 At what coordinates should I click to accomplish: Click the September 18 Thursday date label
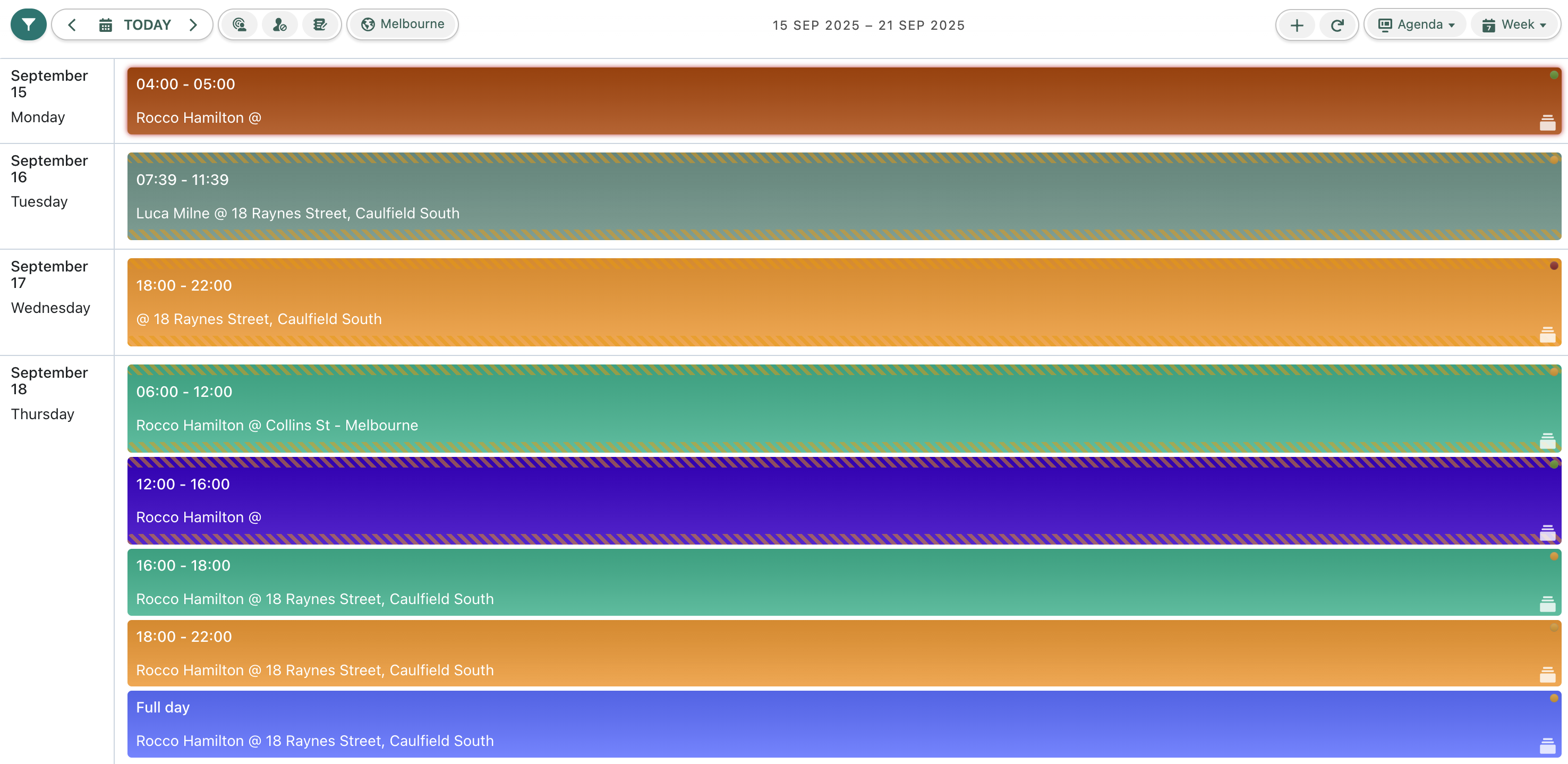pyautogui.click(x=49, y=393)
